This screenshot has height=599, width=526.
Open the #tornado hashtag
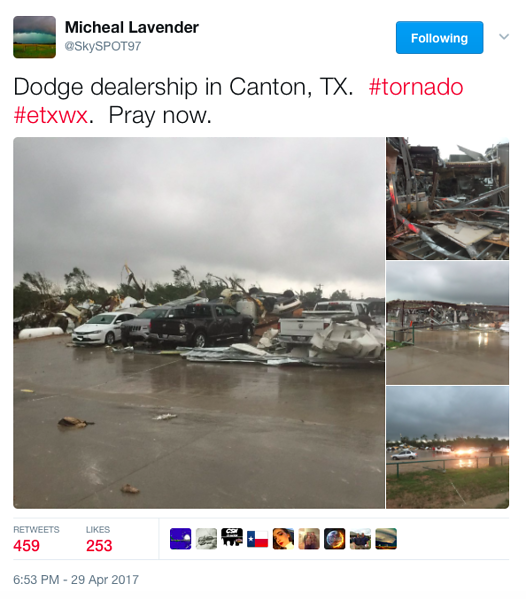[416, 87]
